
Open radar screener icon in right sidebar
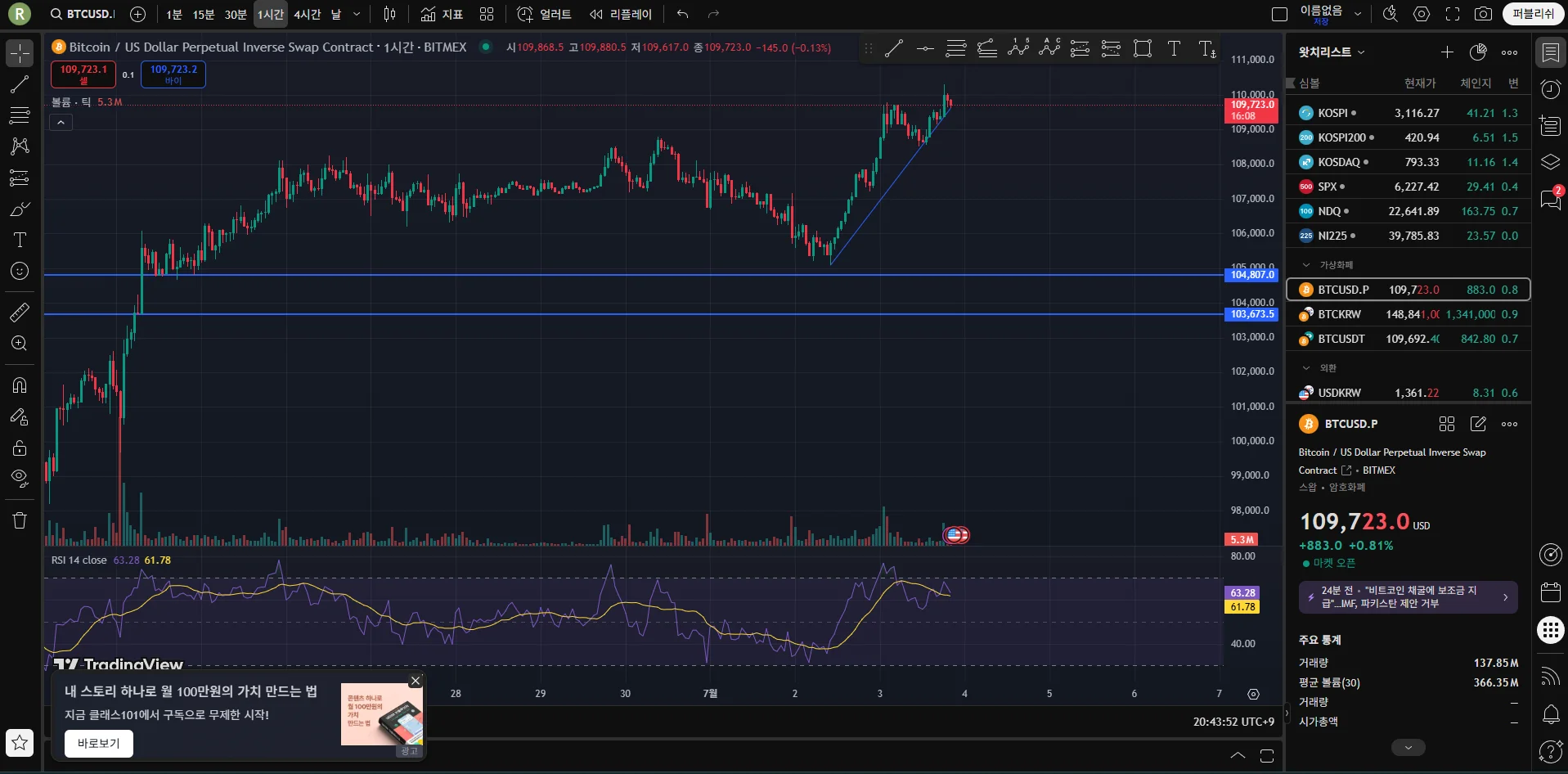1550,555
